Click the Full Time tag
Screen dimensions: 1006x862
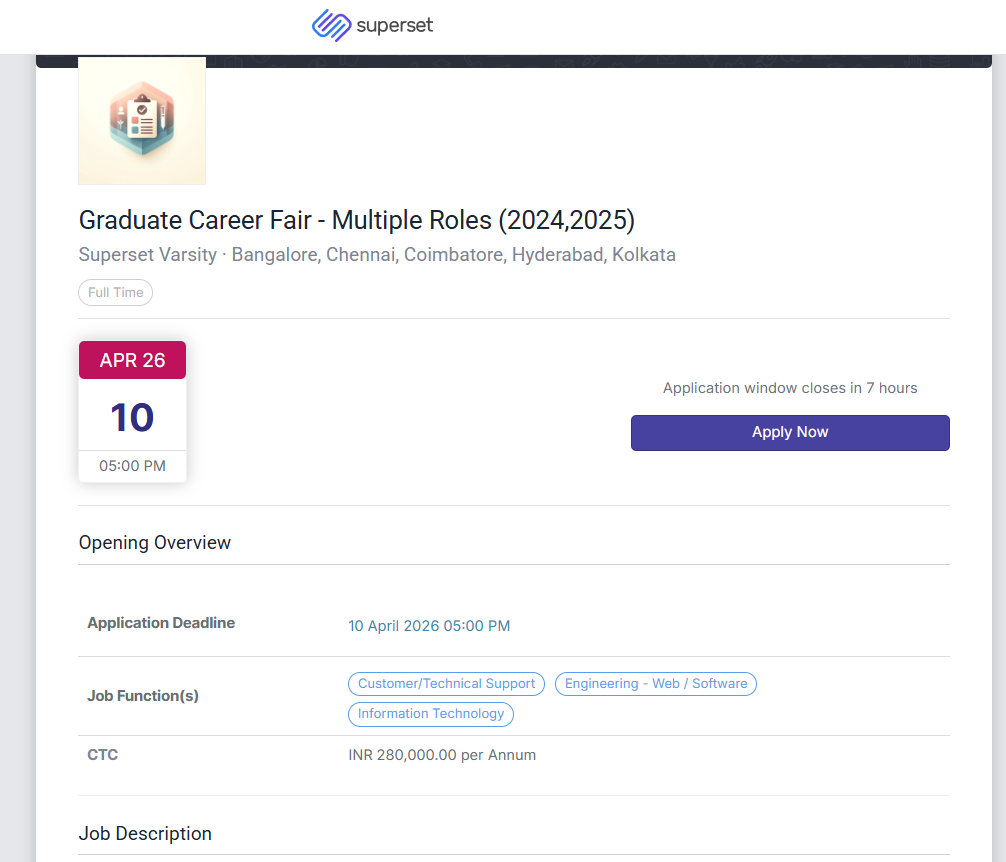click(115, 293)
